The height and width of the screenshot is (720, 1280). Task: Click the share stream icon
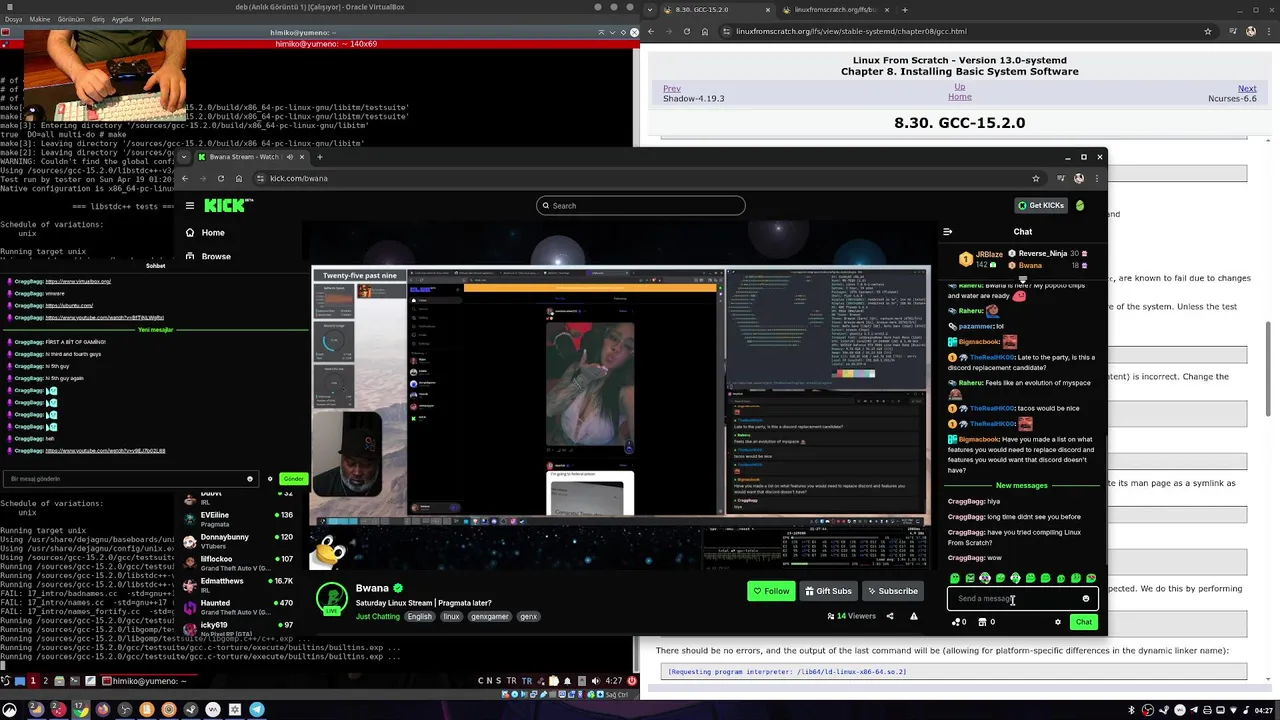(x=890, y=616)
